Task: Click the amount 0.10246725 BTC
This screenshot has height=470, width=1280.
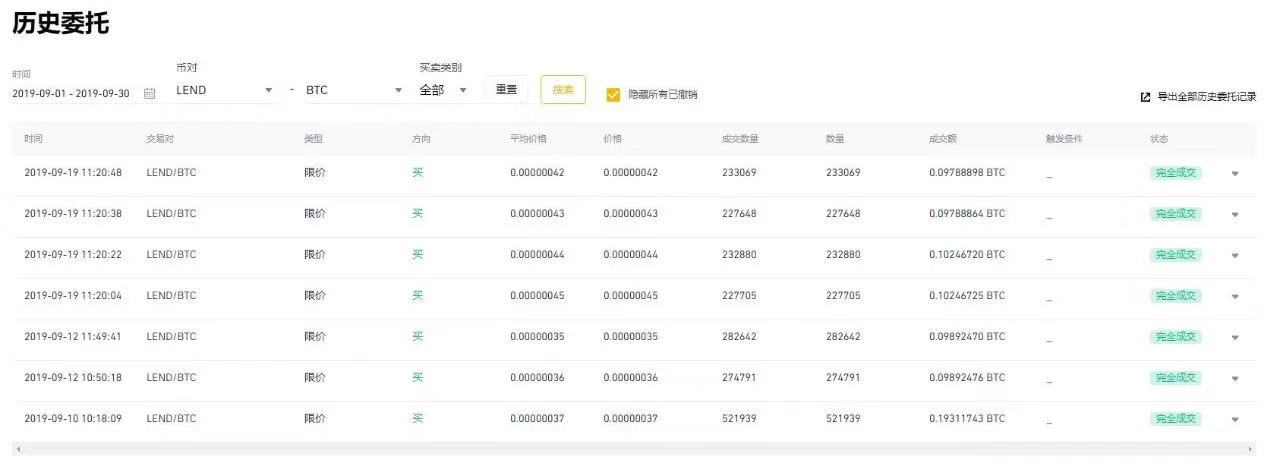Action: click(x=967, y=296)
